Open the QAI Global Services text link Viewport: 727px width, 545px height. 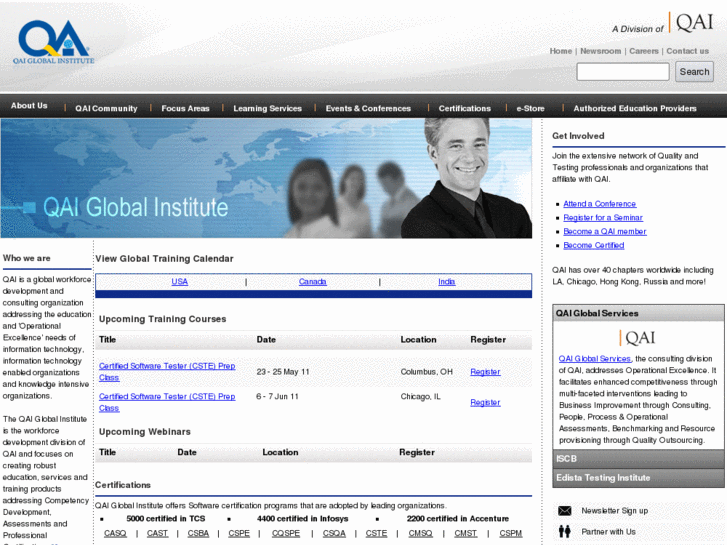594,359
